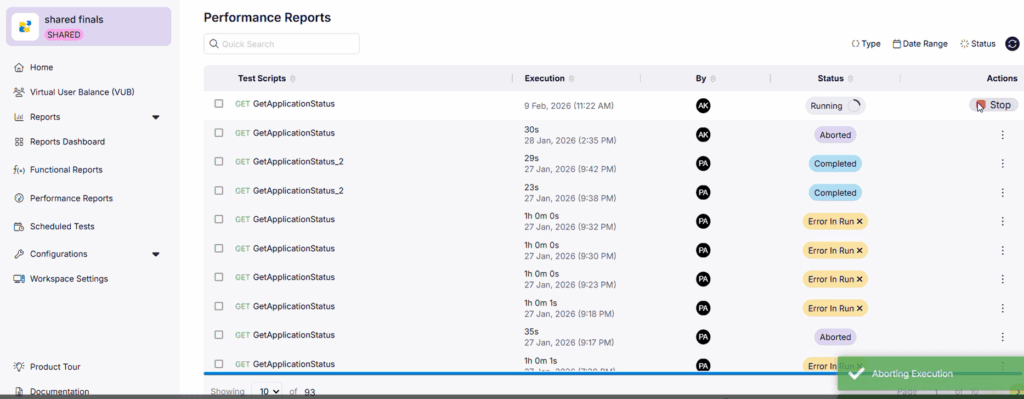Click the sort icon next to Status column
Screen dimensions: 1024x399
coord(850,78)
